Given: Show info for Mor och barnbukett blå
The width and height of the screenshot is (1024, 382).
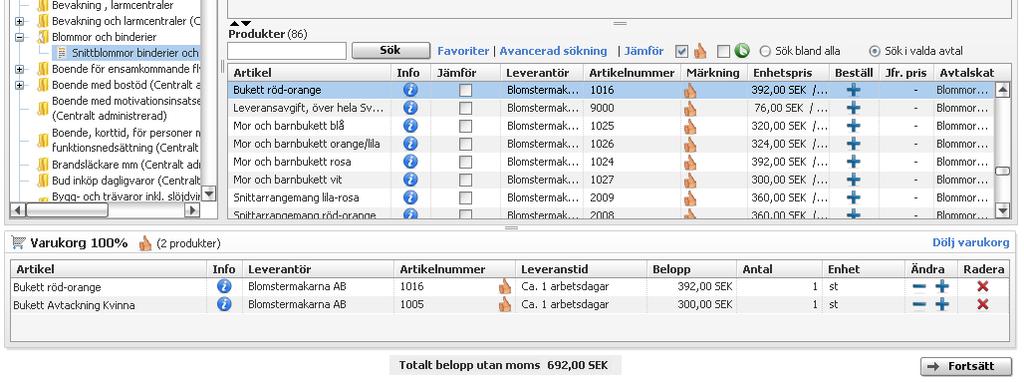Looking at the screenshot, I should pos(410,126).
